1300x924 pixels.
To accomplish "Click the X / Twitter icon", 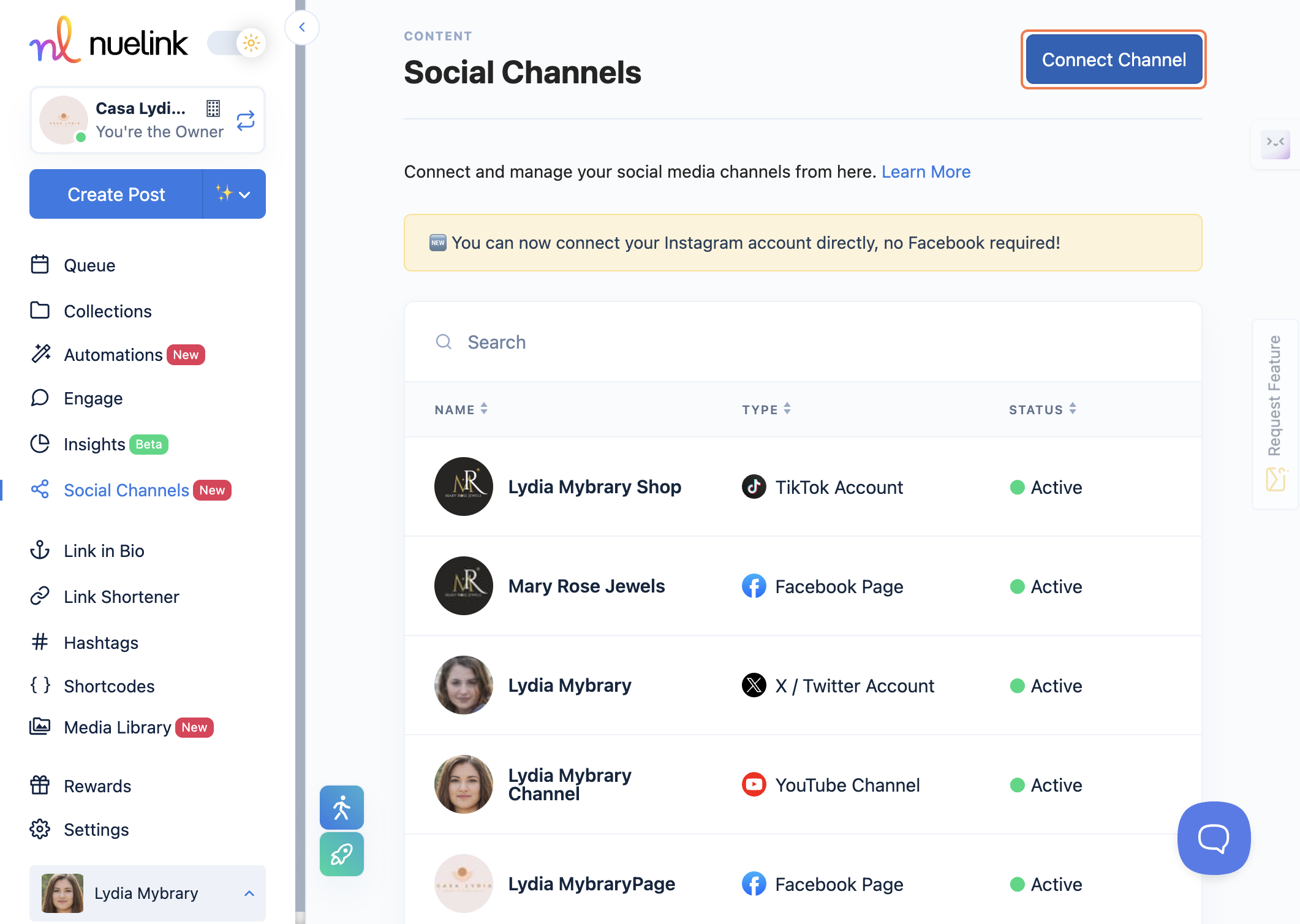I will (754, 685).
